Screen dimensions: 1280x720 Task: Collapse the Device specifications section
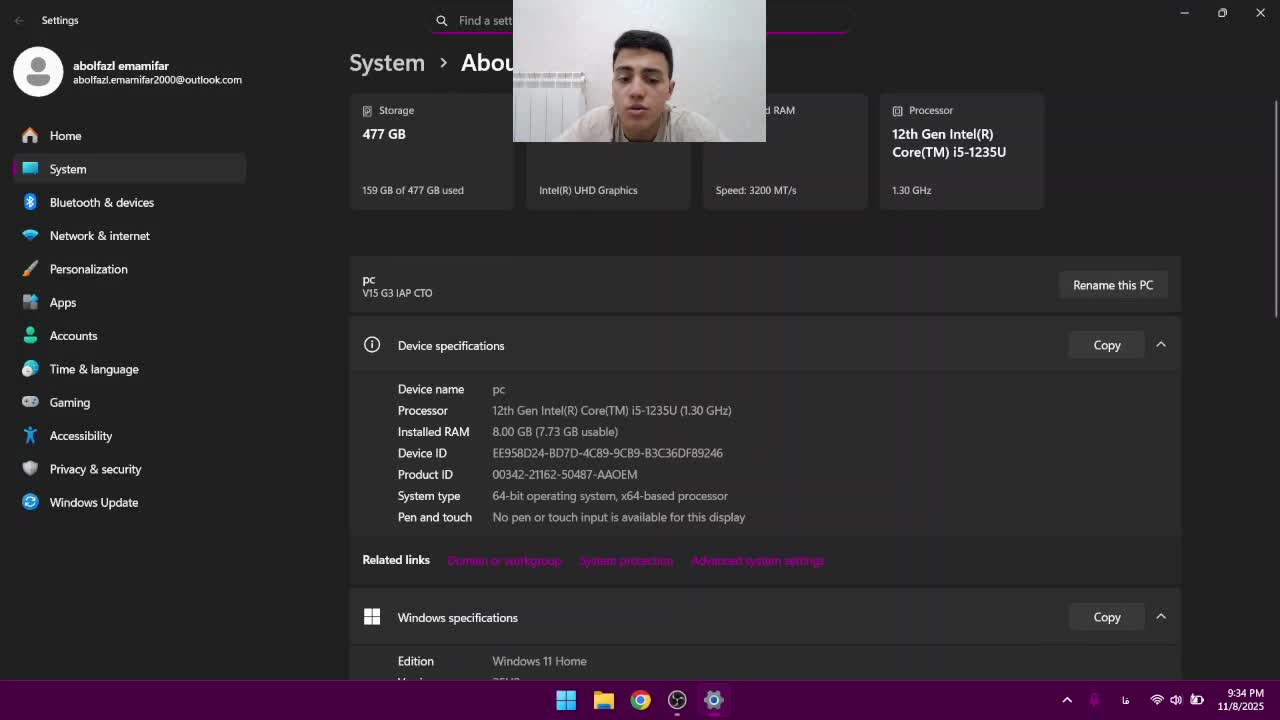tap(1161, 345)
